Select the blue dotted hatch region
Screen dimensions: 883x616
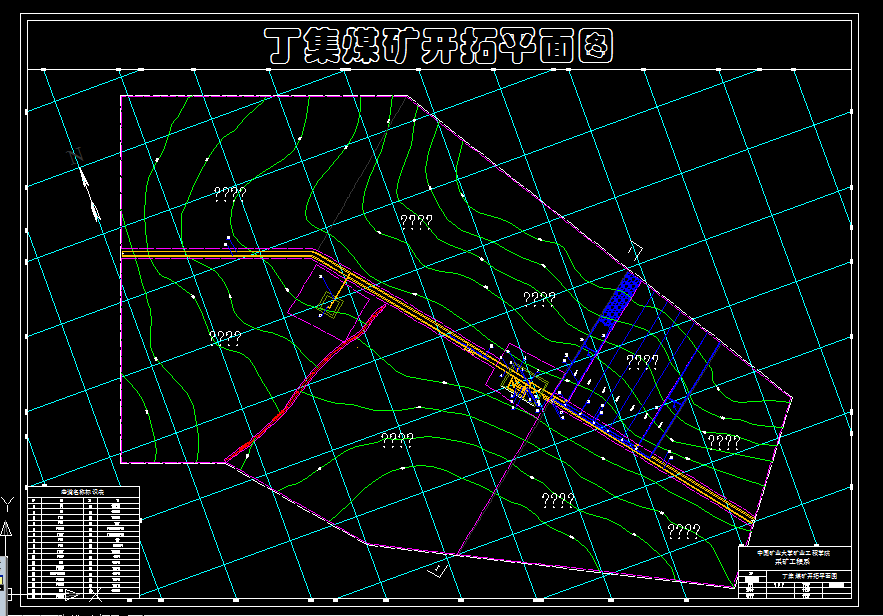pyautogui.click(x=619, y=299)
